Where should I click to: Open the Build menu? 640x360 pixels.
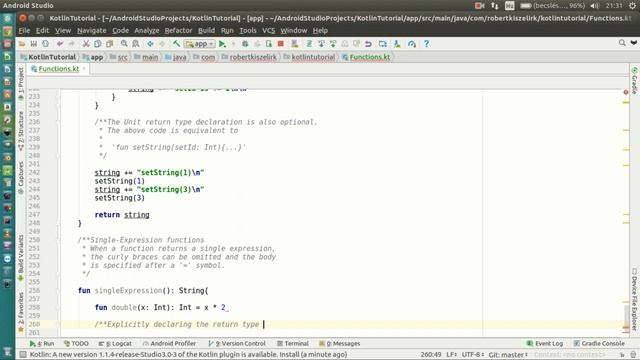(206, 31)
